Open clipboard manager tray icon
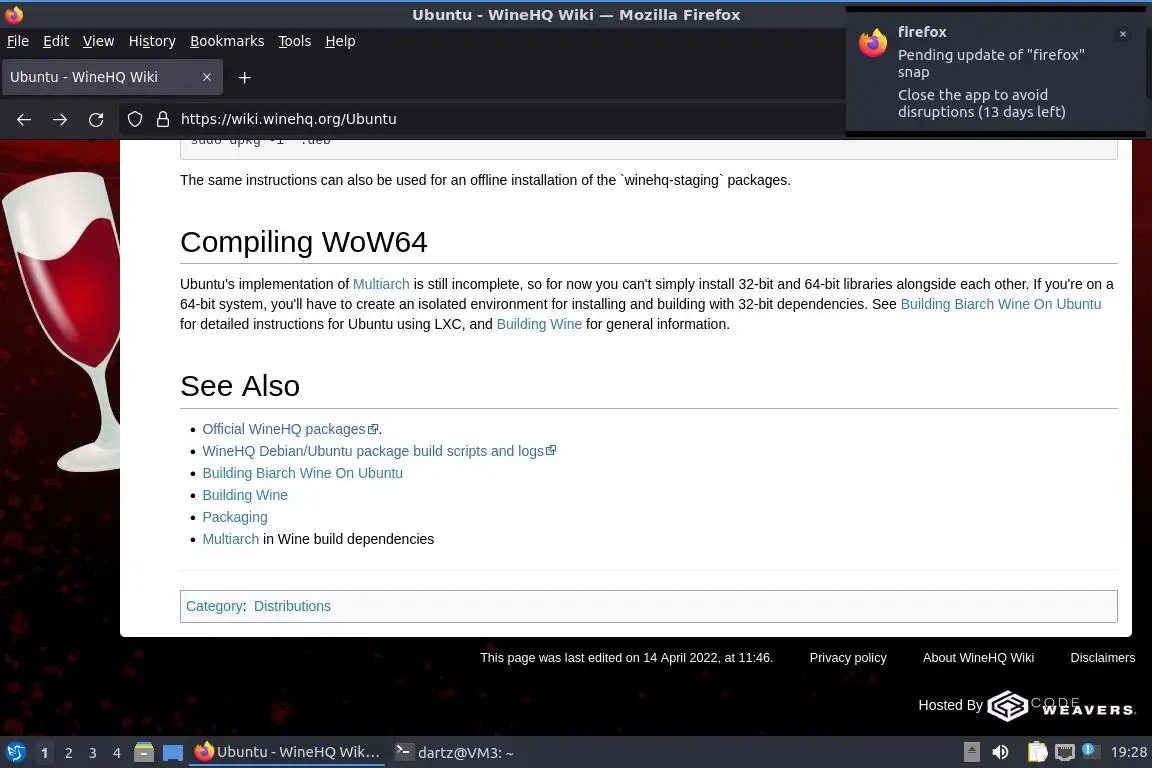 [1037, 752]
